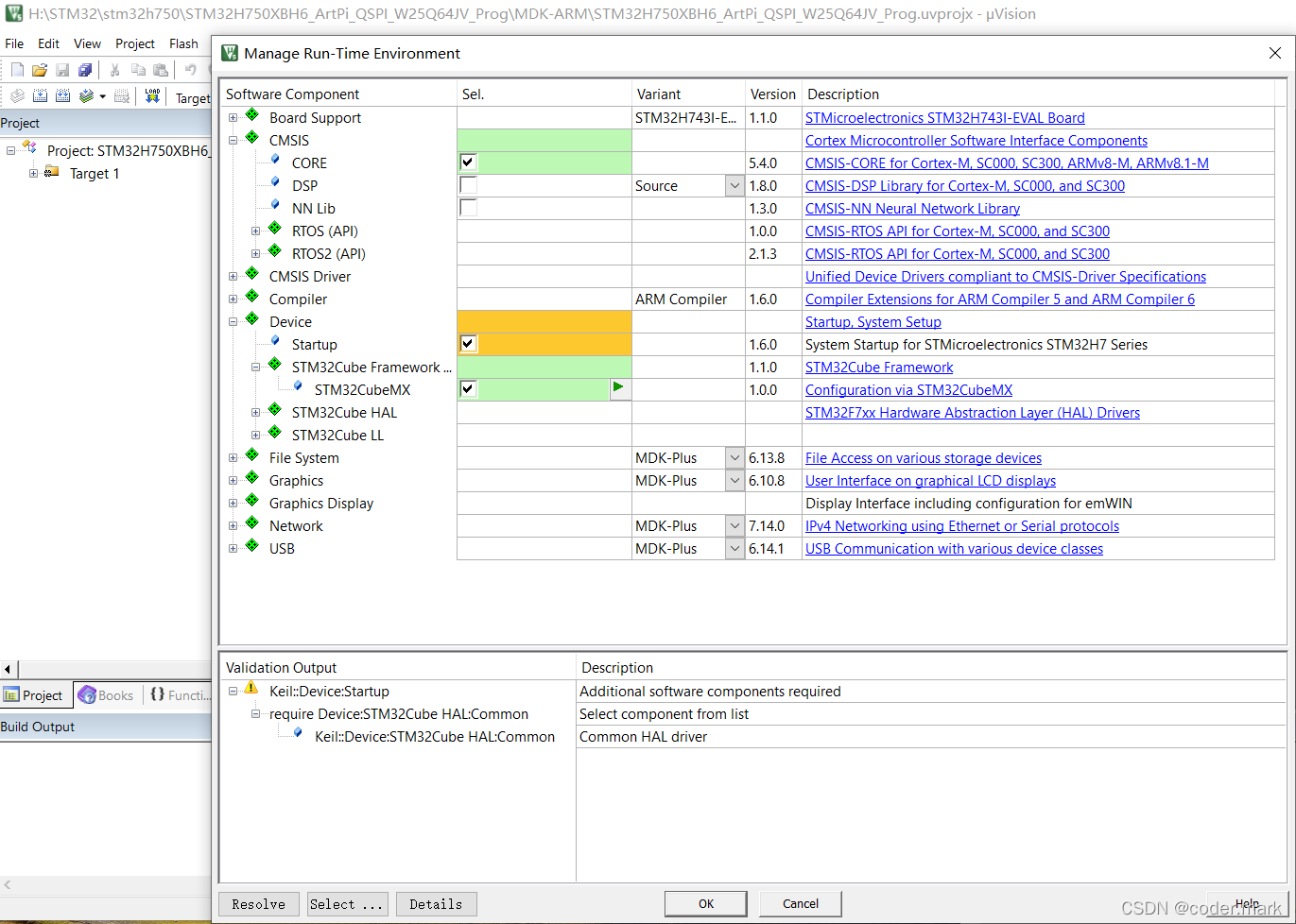Open the DSP Source variant dropdown
The width and height of the screenshot is (1296, 924).
[734, 186]
